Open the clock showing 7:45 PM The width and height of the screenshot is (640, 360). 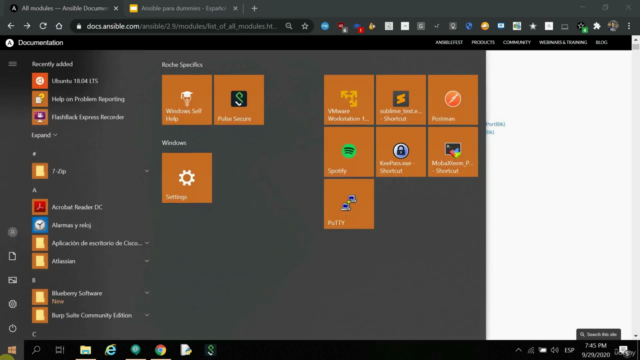(x=596, y=350)
